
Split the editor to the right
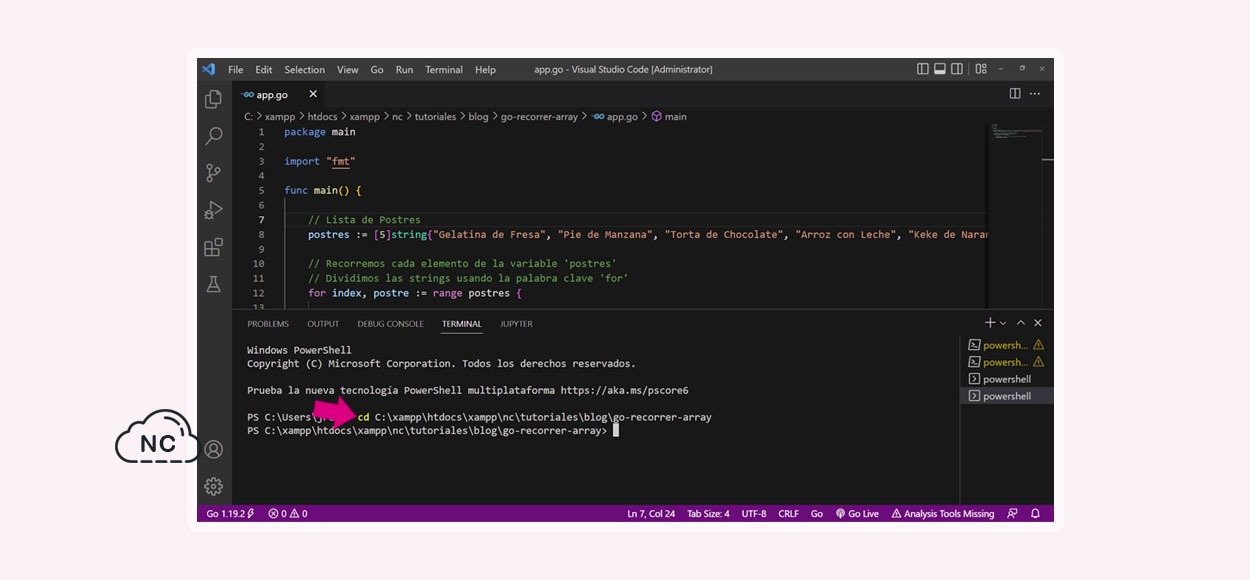pos(1015,94)
